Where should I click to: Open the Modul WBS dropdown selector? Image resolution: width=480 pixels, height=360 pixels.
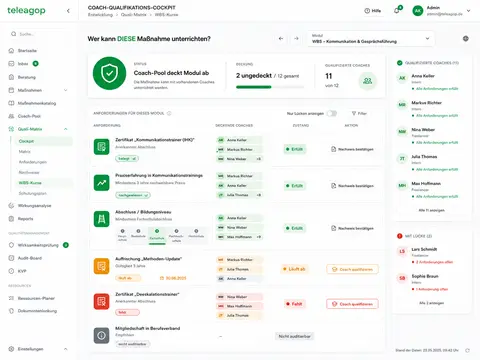tap(371, 39)
